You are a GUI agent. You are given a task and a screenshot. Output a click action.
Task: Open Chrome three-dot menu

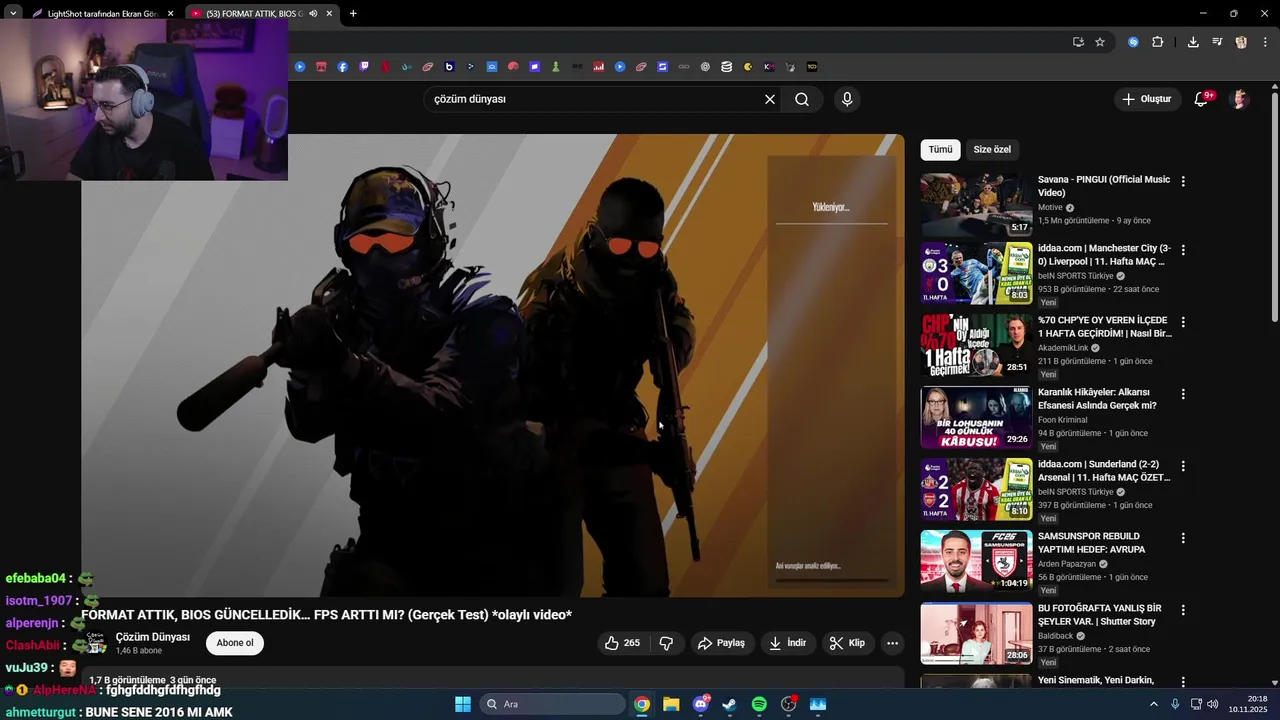[x=1265, y=42]
